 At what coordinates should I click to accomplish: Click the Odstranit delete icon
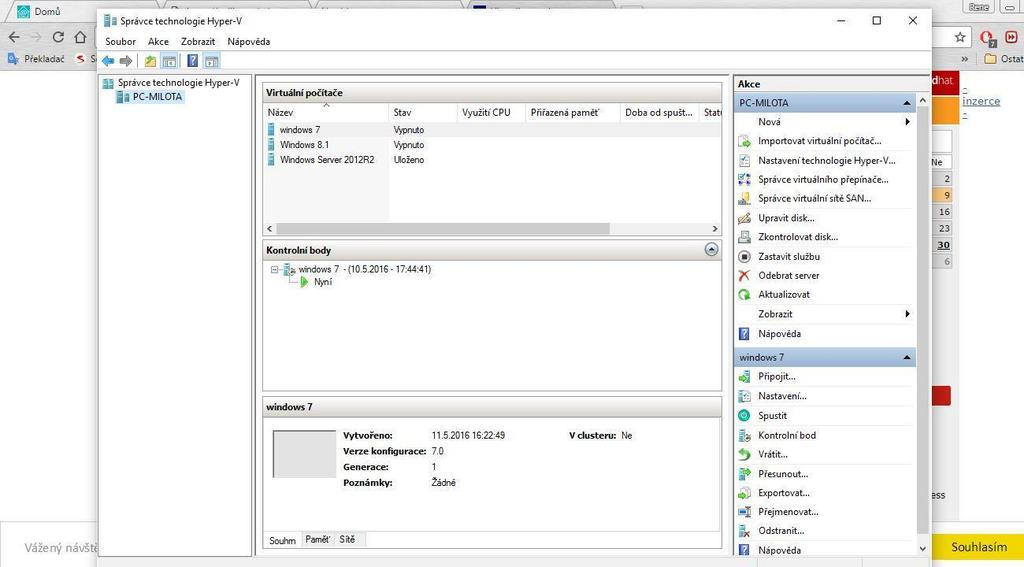(744, 531)
